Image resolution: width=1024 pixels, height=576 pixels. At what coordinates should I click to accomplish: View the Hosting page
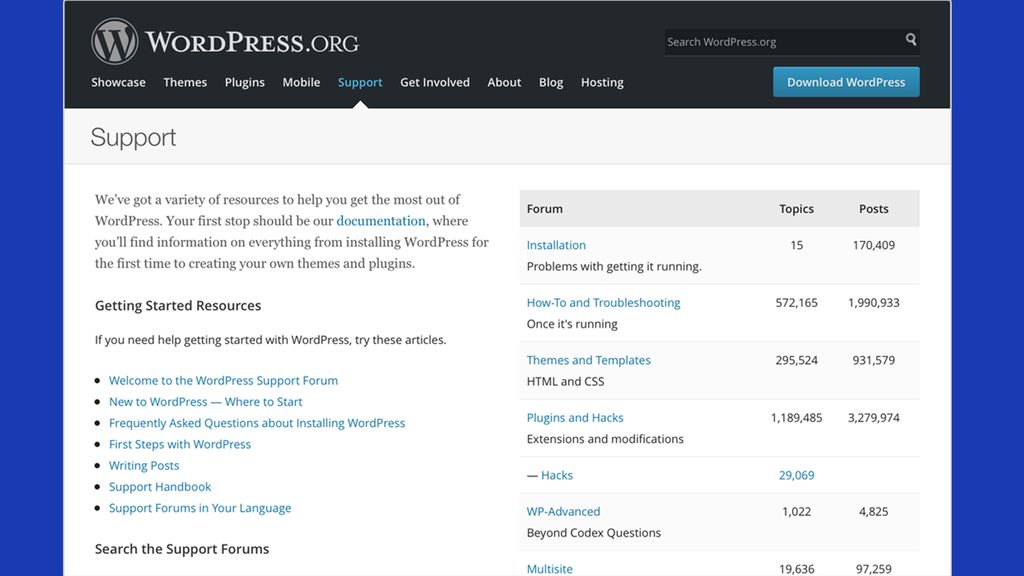[x=602, y=82]
